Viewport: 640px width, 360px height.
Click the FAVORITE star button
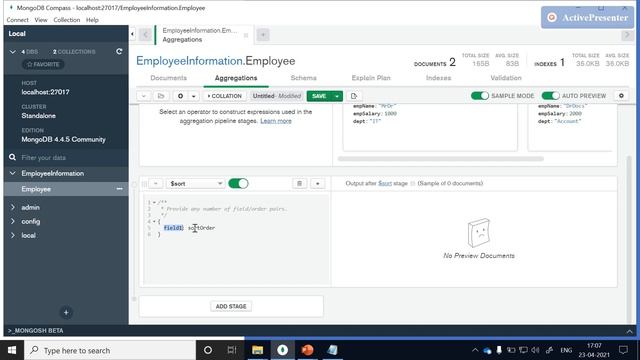(x=43, y=64)
